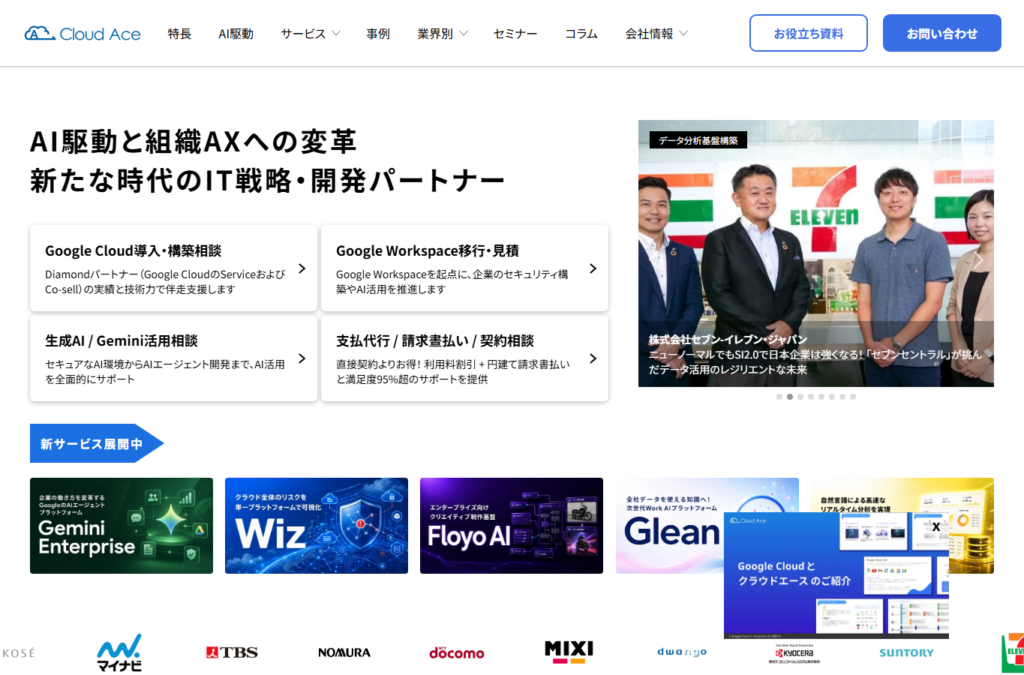Image resolution: width=1024 pixels, height=675 pixels.
Task: Click arrow on 支払代行 card
Action: [x=593, y=358]
